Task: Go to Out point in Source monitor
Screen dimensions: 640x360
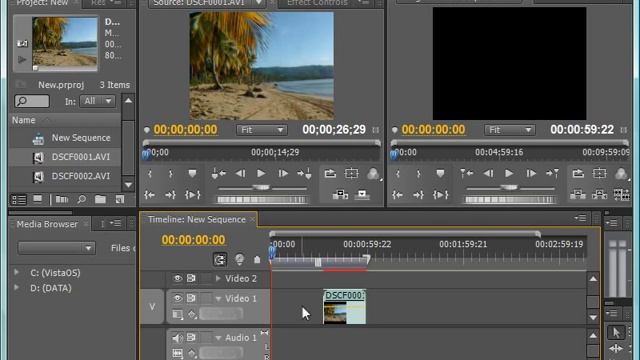Action: pos(170,195)
